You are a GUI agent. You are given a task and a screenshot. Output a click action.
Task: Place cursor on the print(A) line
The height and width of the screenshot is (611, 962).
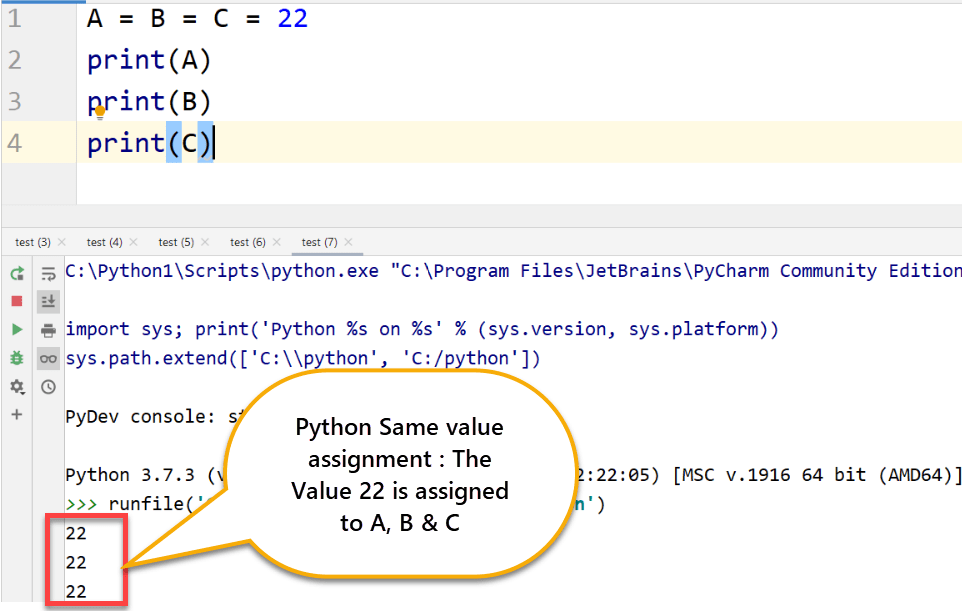tap(150, 61)
